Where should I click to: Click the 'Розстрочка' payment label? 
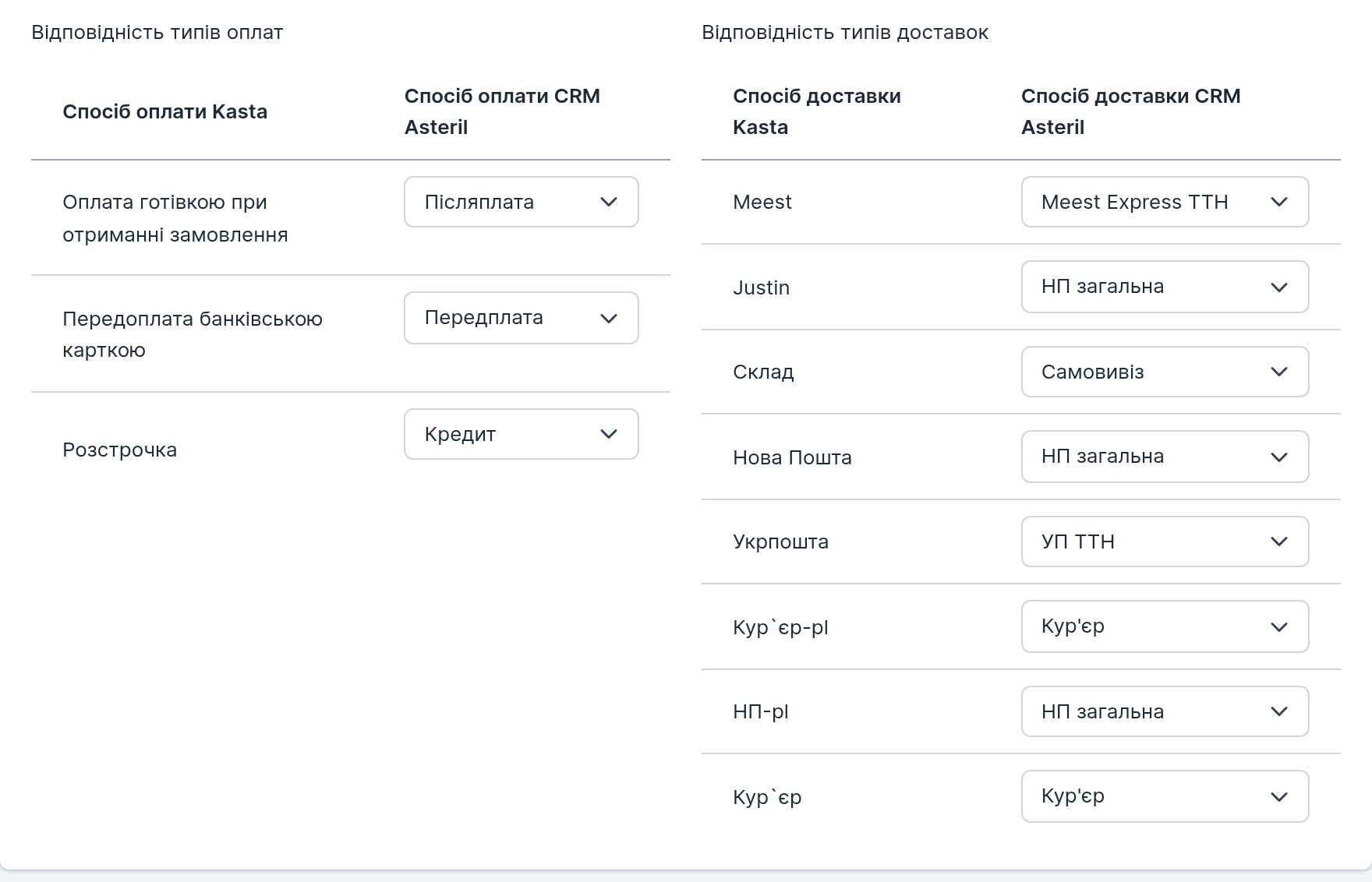click(120, 450)
